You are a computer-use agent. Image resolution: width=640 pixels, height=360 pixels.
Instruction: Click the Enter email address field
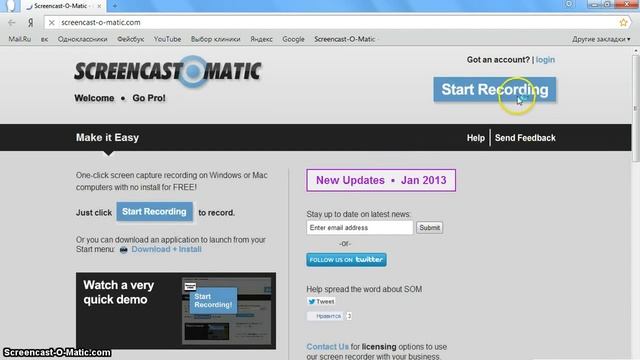click(x=360, y=228)
